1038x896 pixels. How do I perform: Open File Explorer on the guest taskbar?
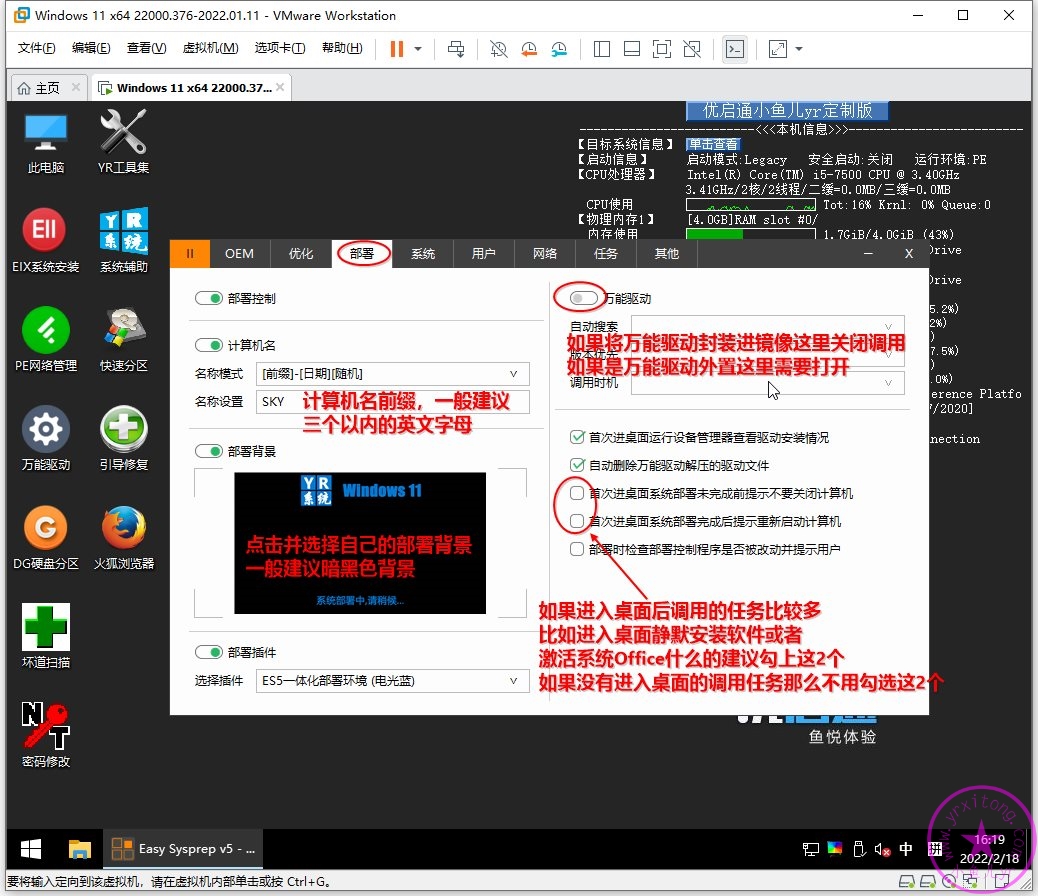point(79,848)
